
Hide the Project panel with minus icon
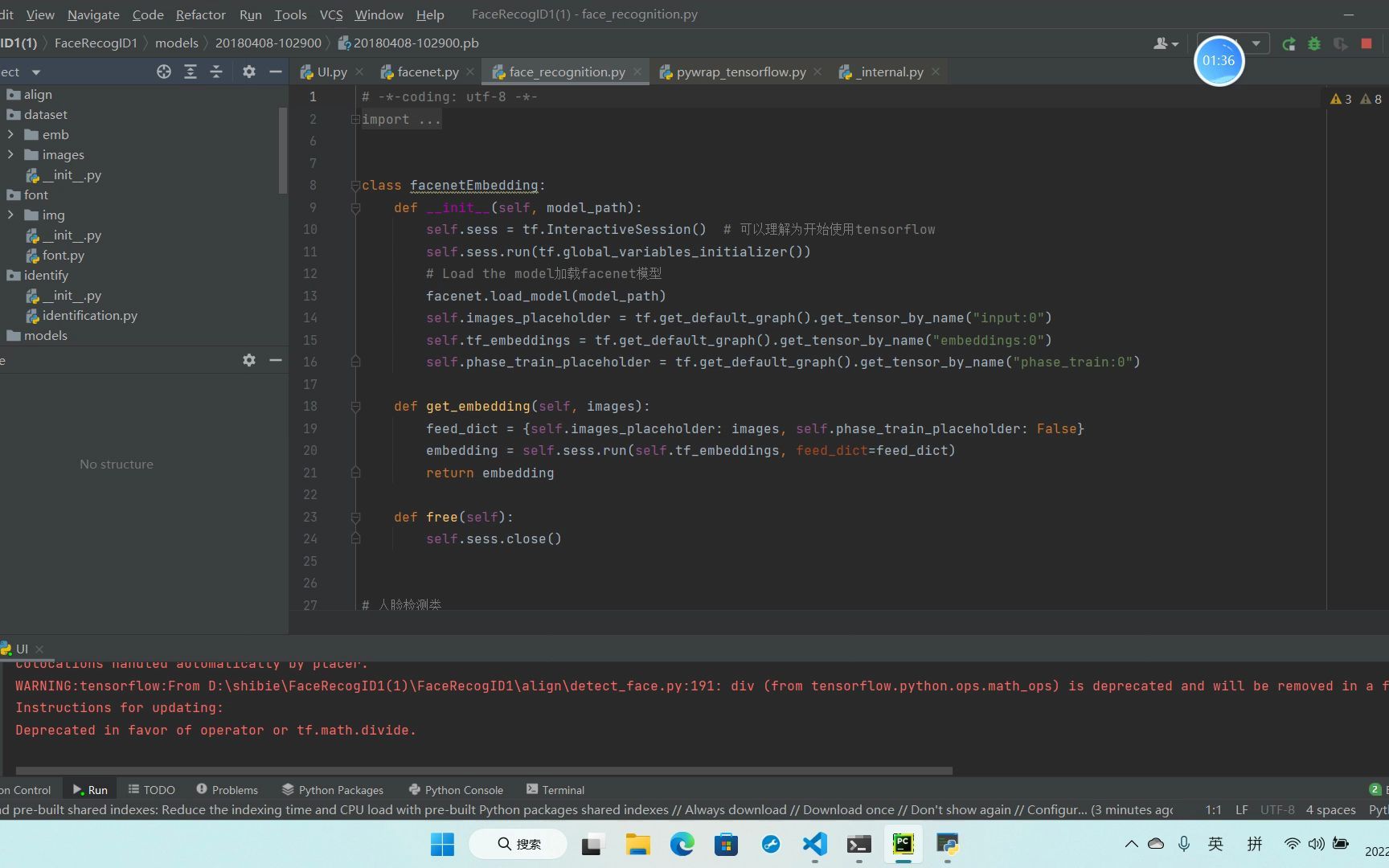tap(276, 72)
